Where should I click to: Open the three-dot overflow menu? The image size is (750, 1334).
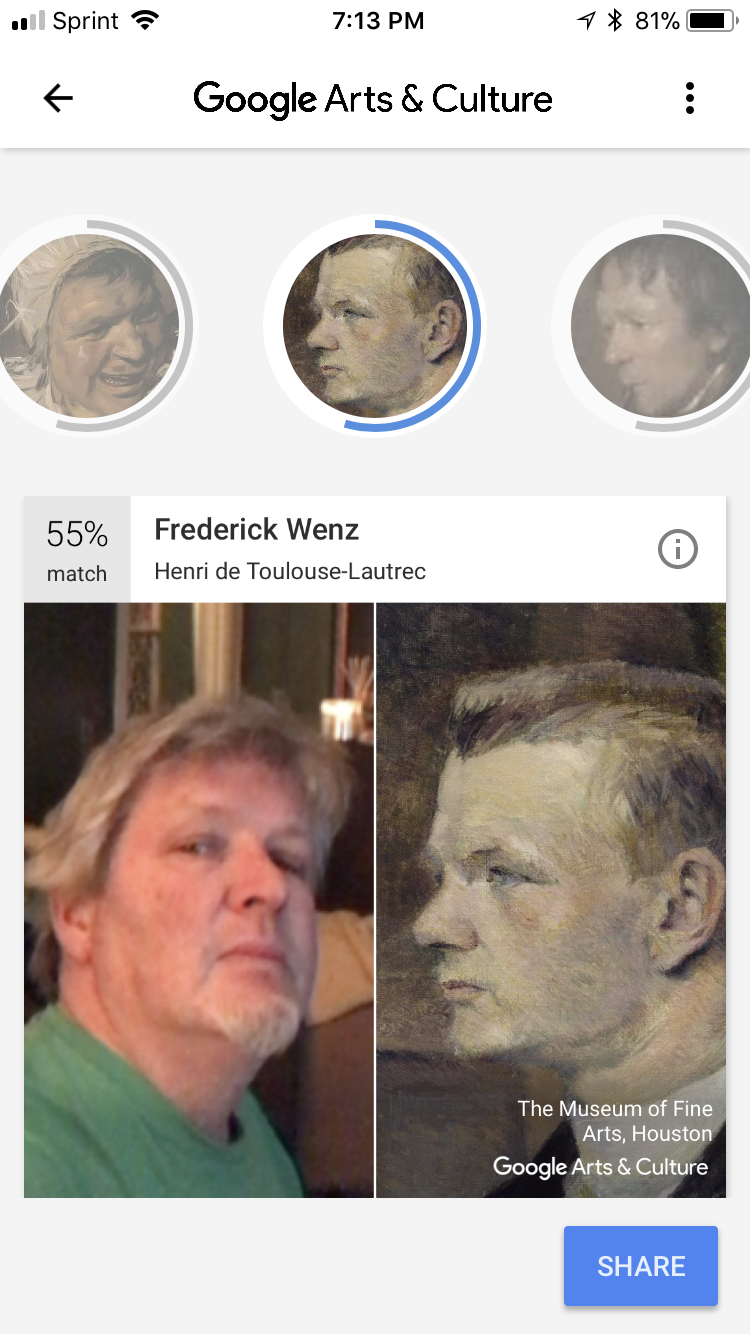pos(689,98)
